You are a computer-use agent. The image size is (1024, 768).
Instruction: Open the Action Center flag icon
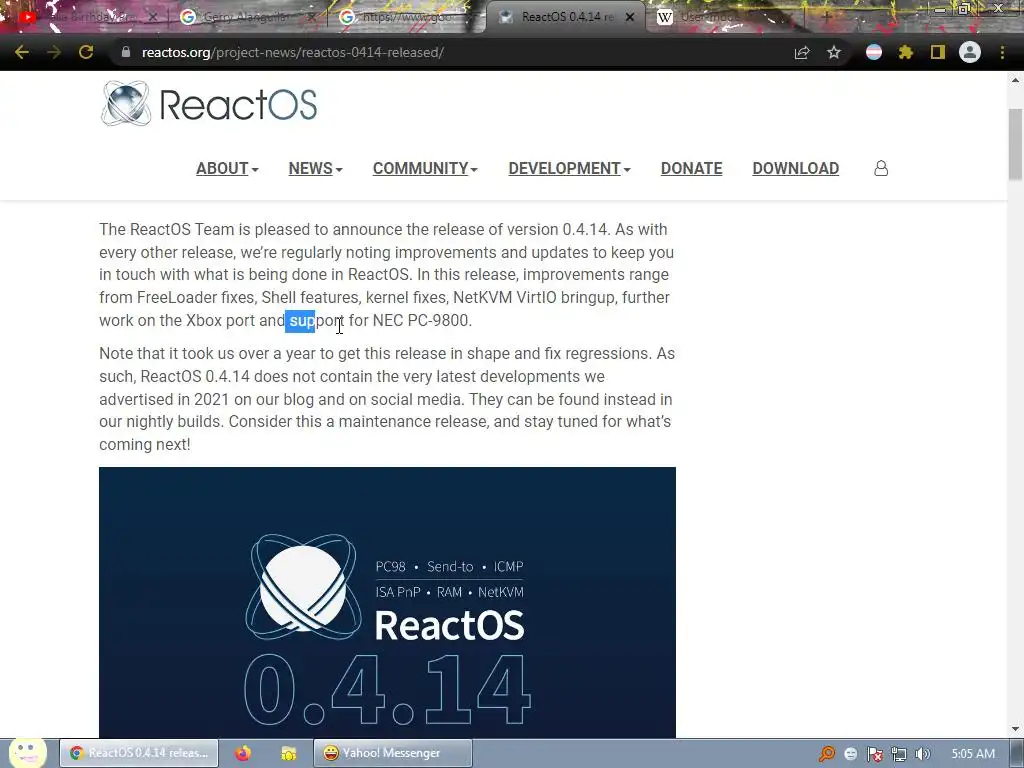[874, 754]
